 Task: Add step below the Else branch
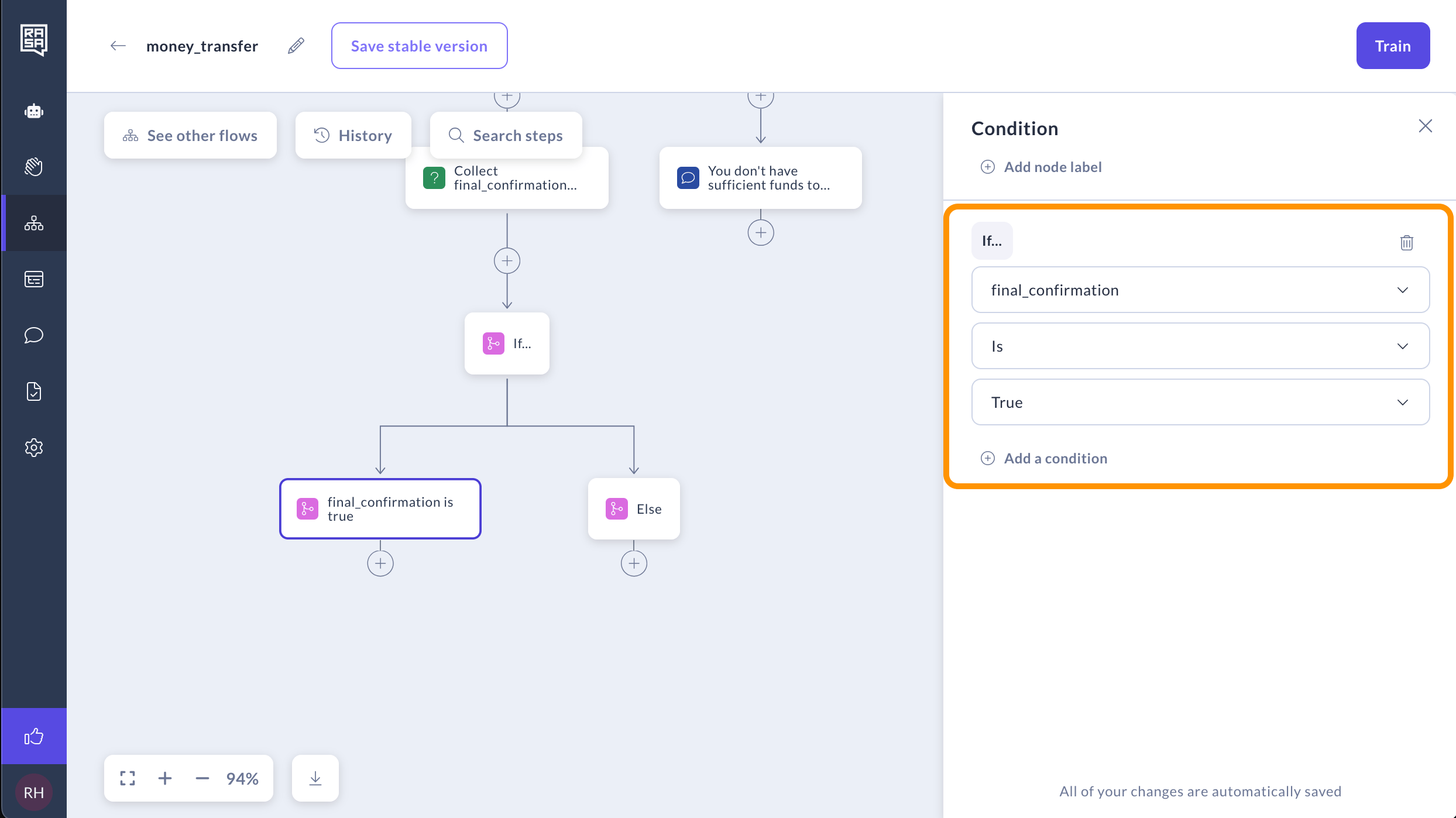[x=634, y=563]
